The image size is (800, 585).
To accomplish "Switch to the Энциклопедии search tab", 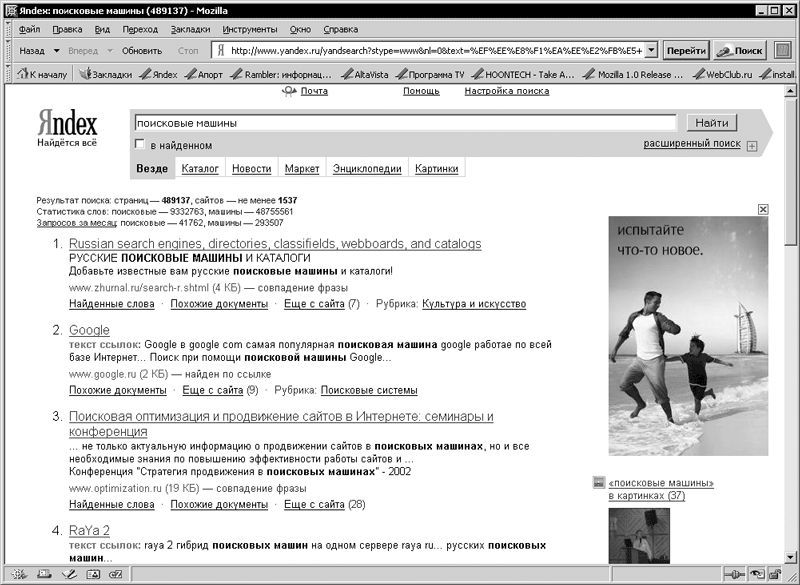I will click(x=367, y=168).
